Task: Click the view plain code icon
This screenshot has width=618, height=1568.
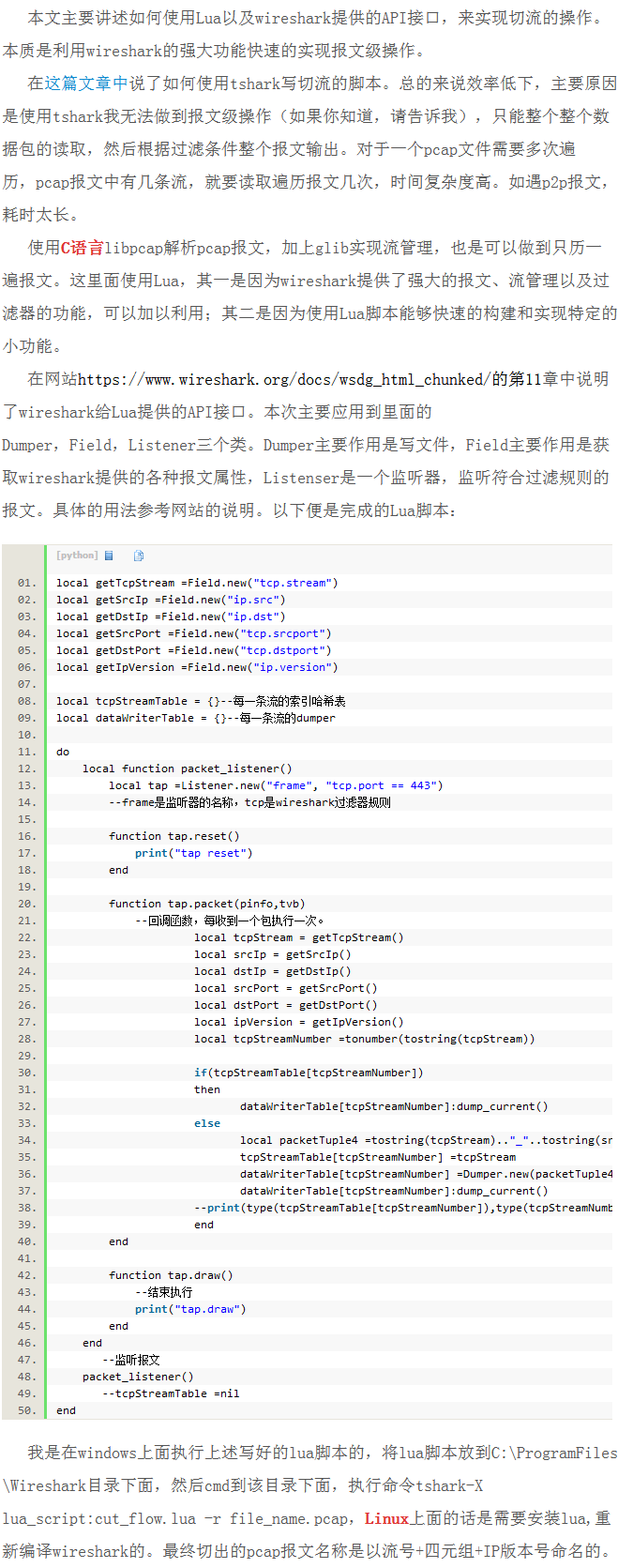Action: [109, 556]
